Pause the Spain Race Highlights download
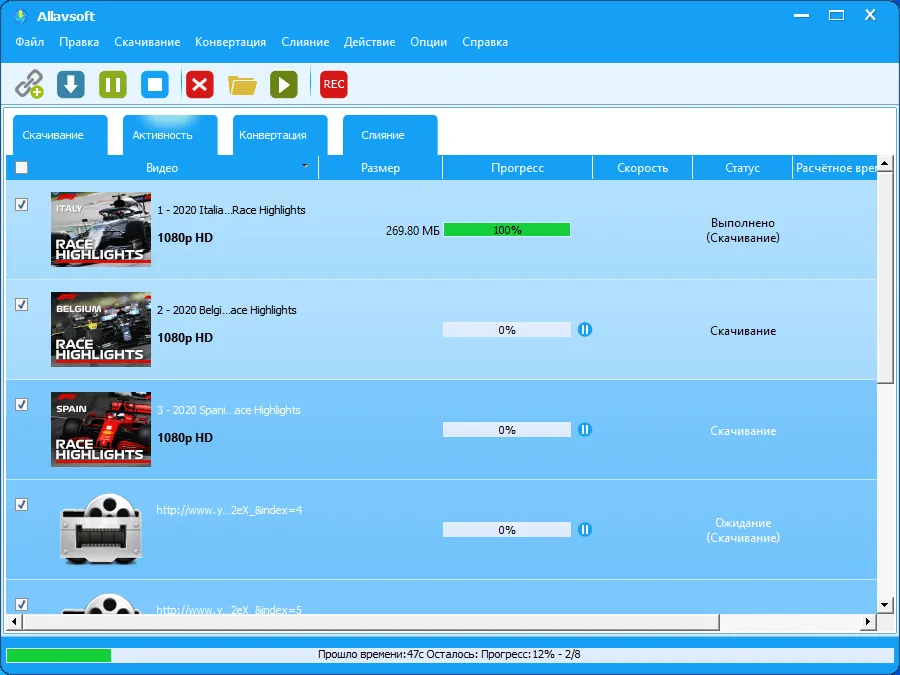The image size is (900, 675). coord(585,429)
